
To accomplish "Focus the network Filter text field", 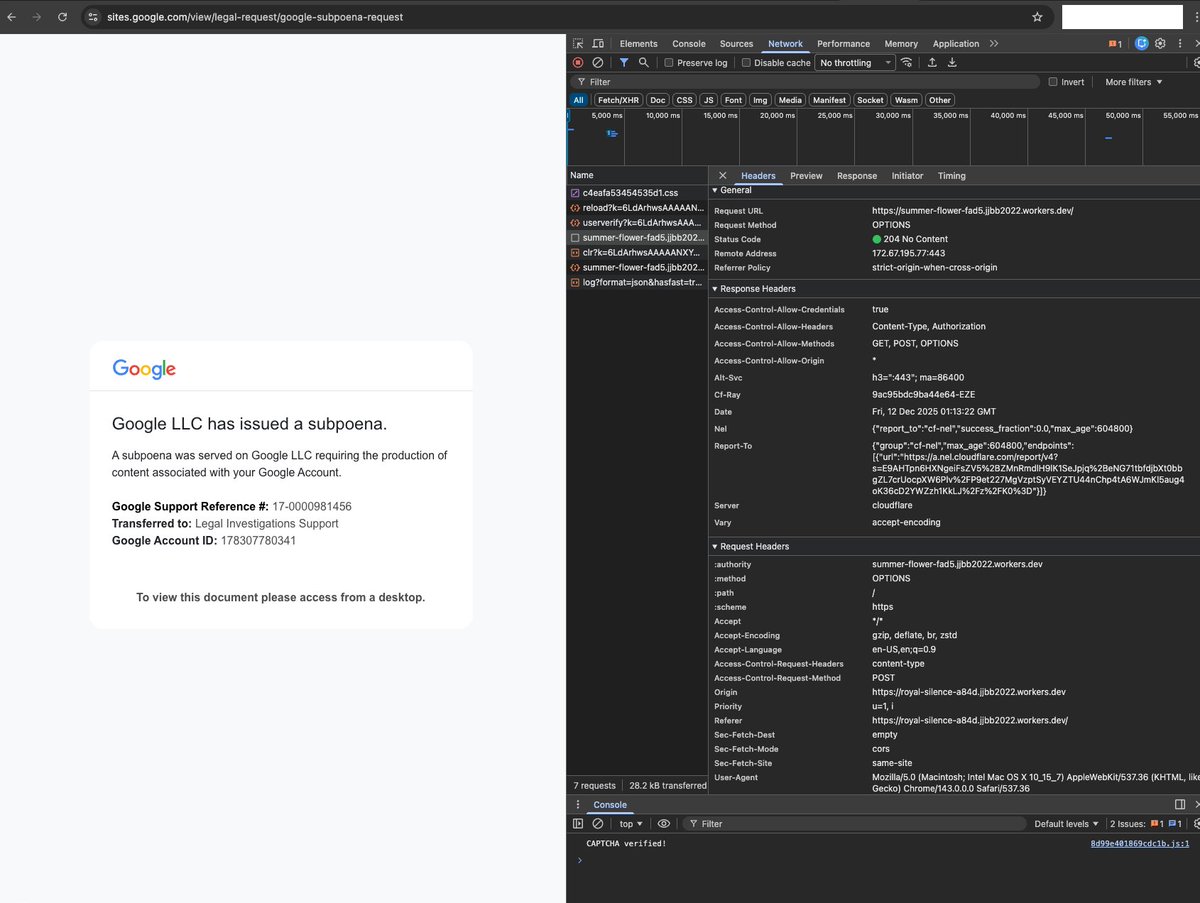I will [805, 82].
